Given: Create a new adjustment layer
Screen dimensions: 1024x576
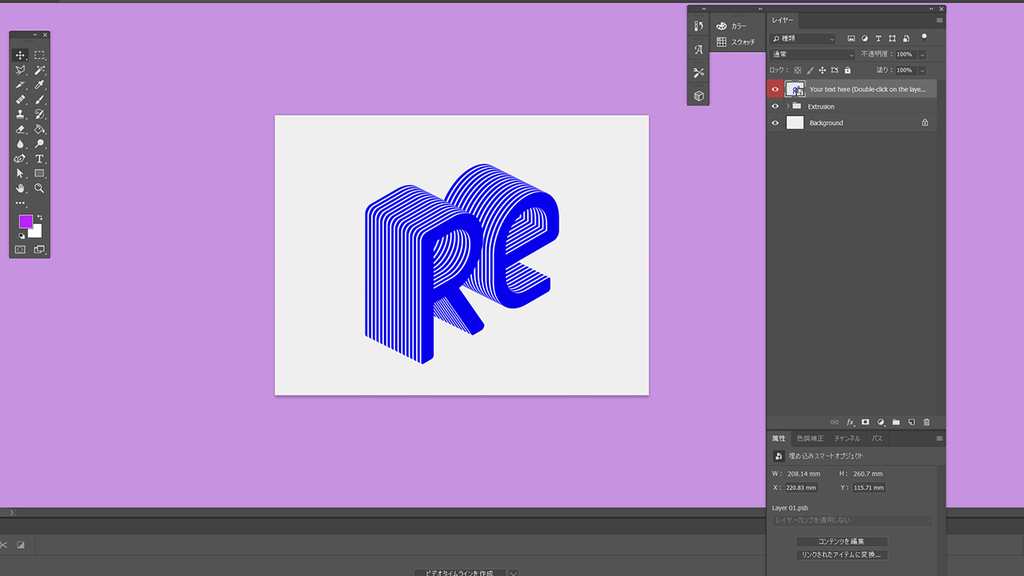Looking at the screenshot, I should point(881,423).
